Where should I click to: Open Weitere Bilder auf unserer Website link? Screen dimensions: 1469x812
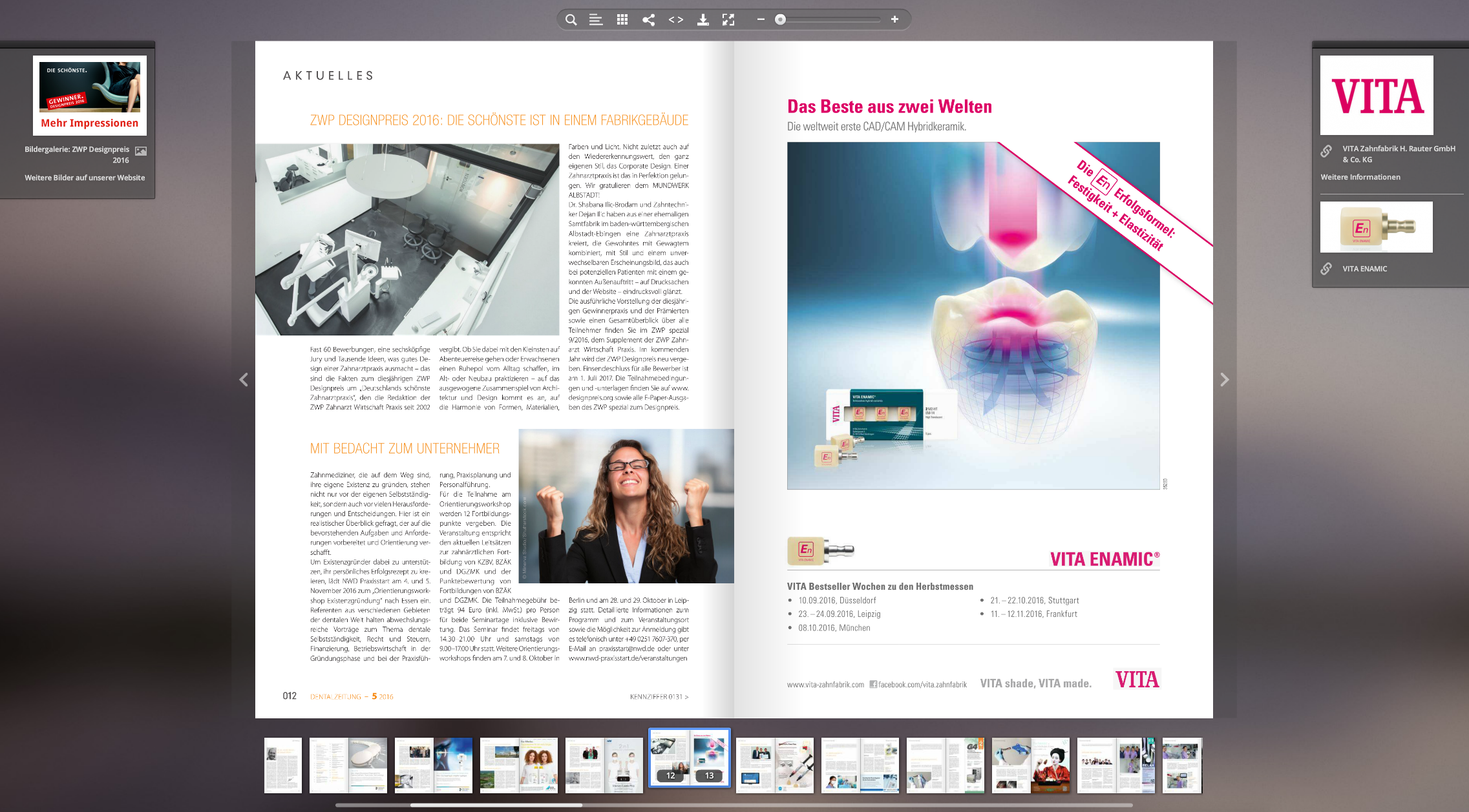point(85,178)
